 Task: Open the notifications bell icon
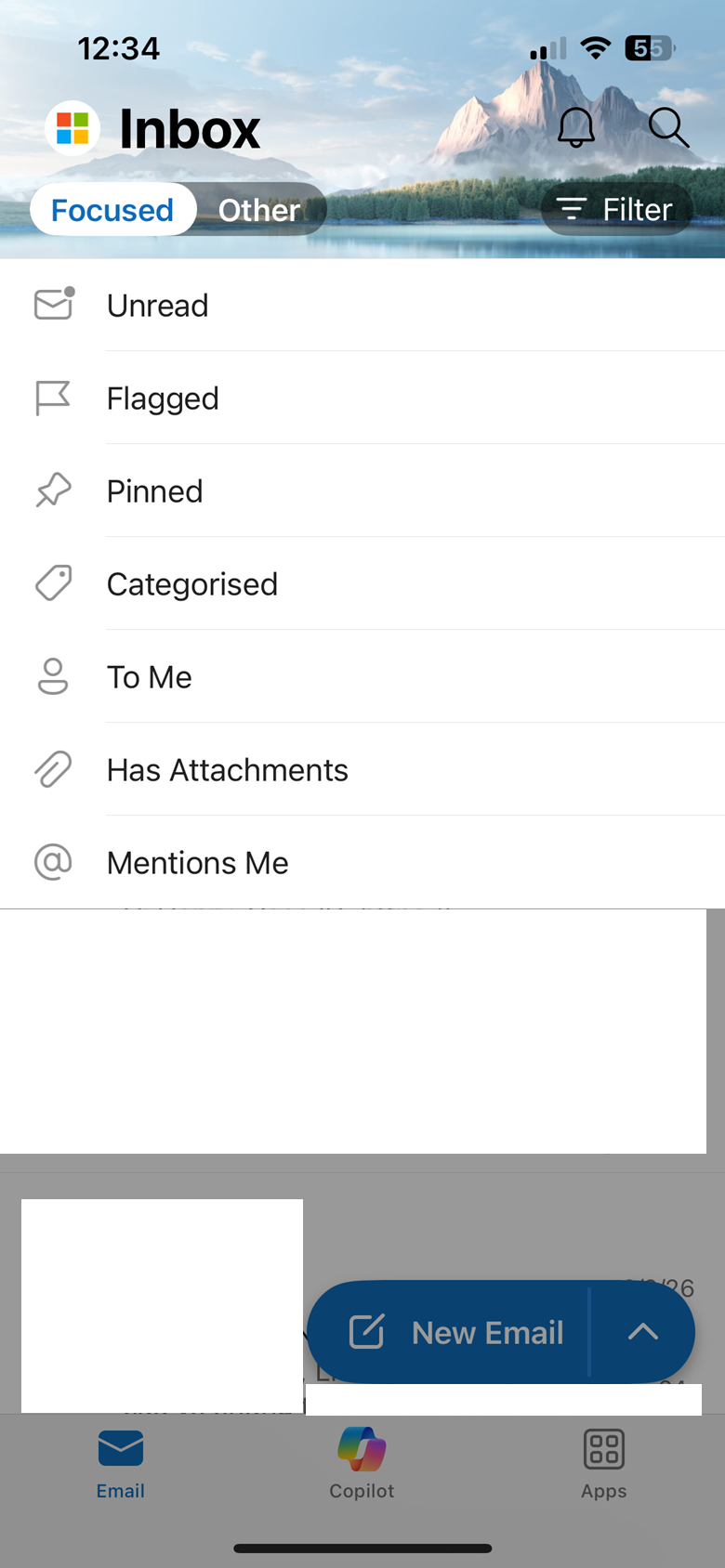tap(576, 127)
